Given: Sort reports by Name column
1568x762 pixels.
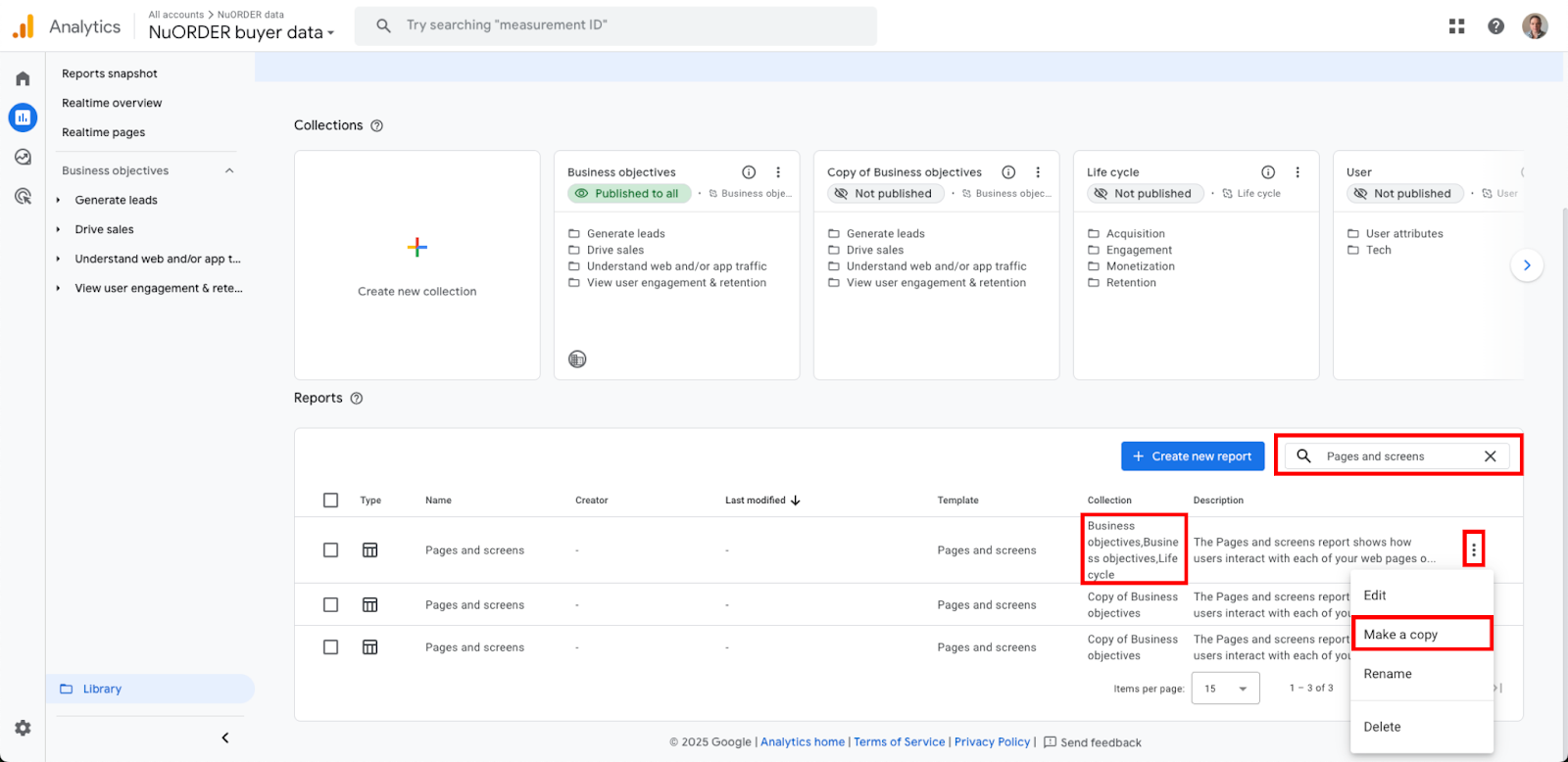Looking at the screenshot, I should (438, 500).
